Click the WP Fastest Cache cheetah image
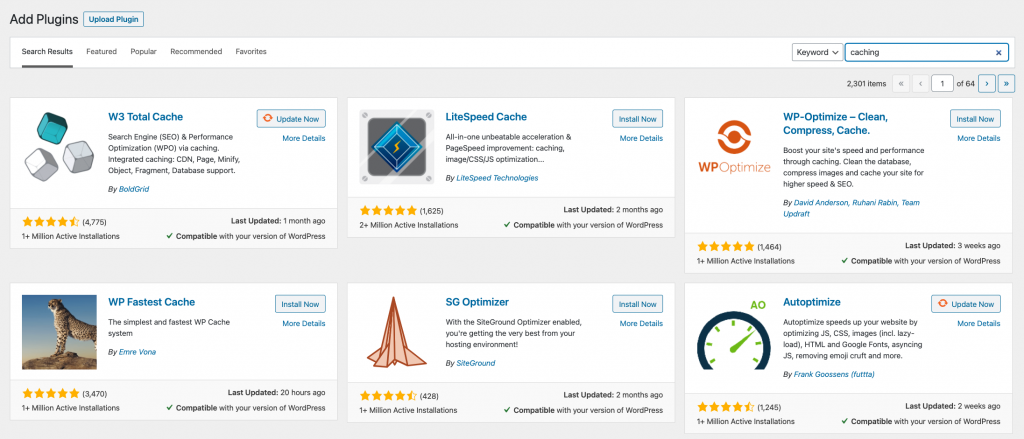1024x439 pixels. coord(59,332)
